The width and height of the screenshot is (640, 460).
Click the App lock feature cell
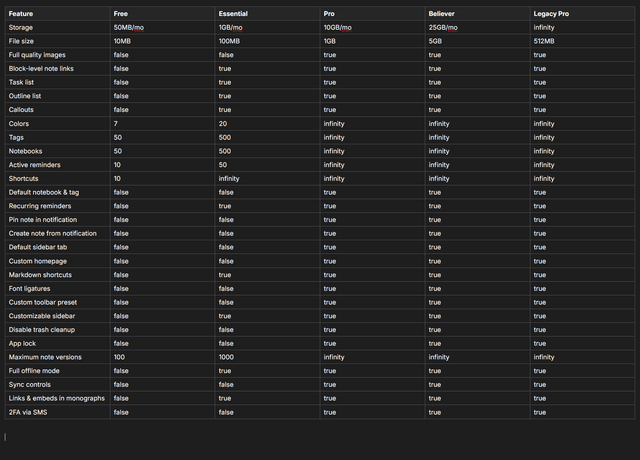pos(23,343)
